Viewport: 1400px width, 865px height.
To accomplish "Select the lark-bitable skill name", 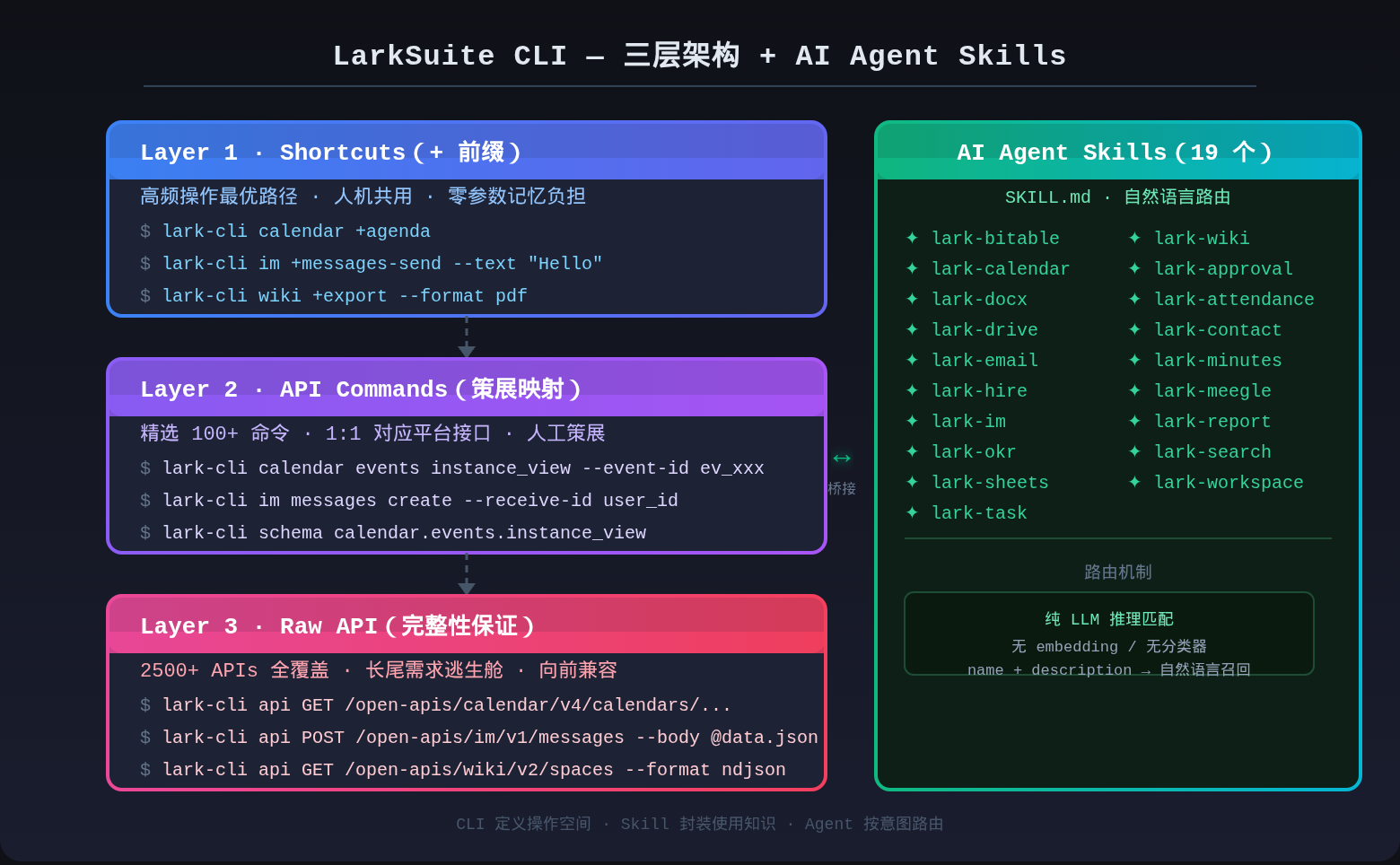I will [995, 239].
